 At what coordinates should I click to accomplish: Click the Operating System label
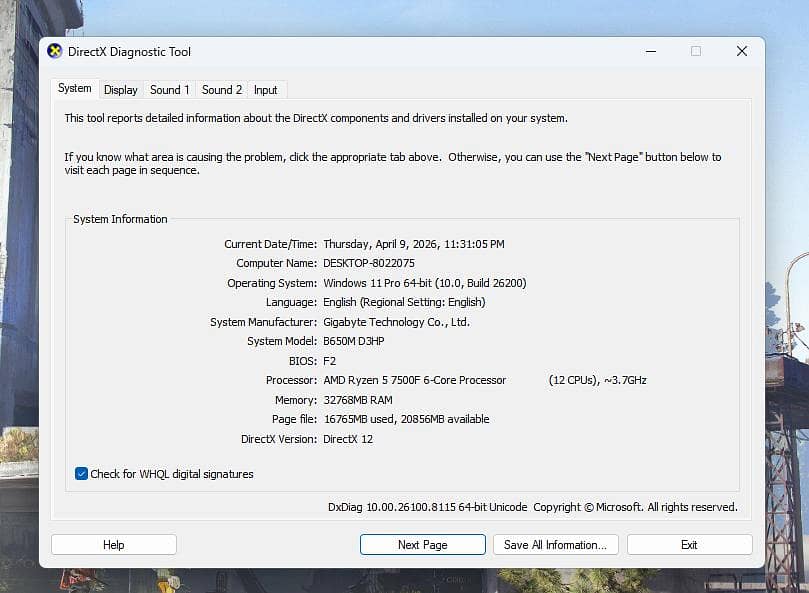pos(272,283)
